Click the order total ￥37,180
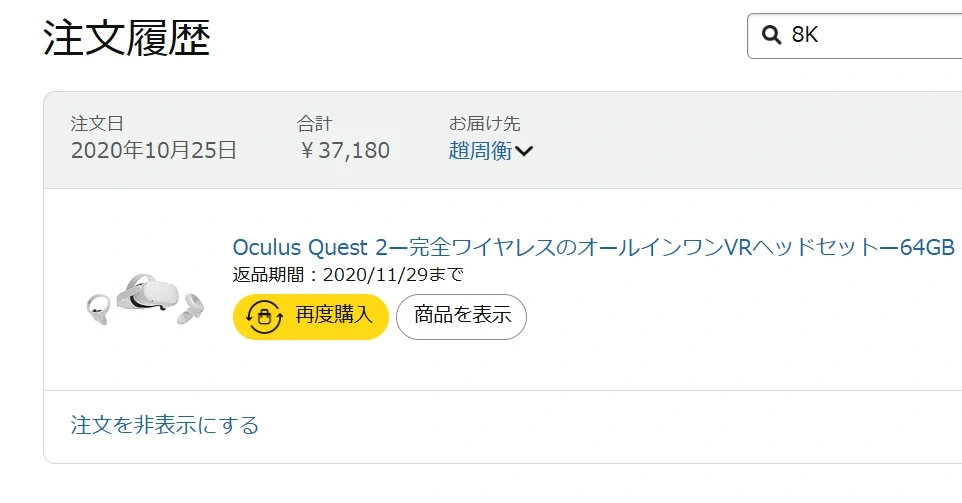Image resolution: width=962 pixels, height=503 pixels. pos(343,151)
